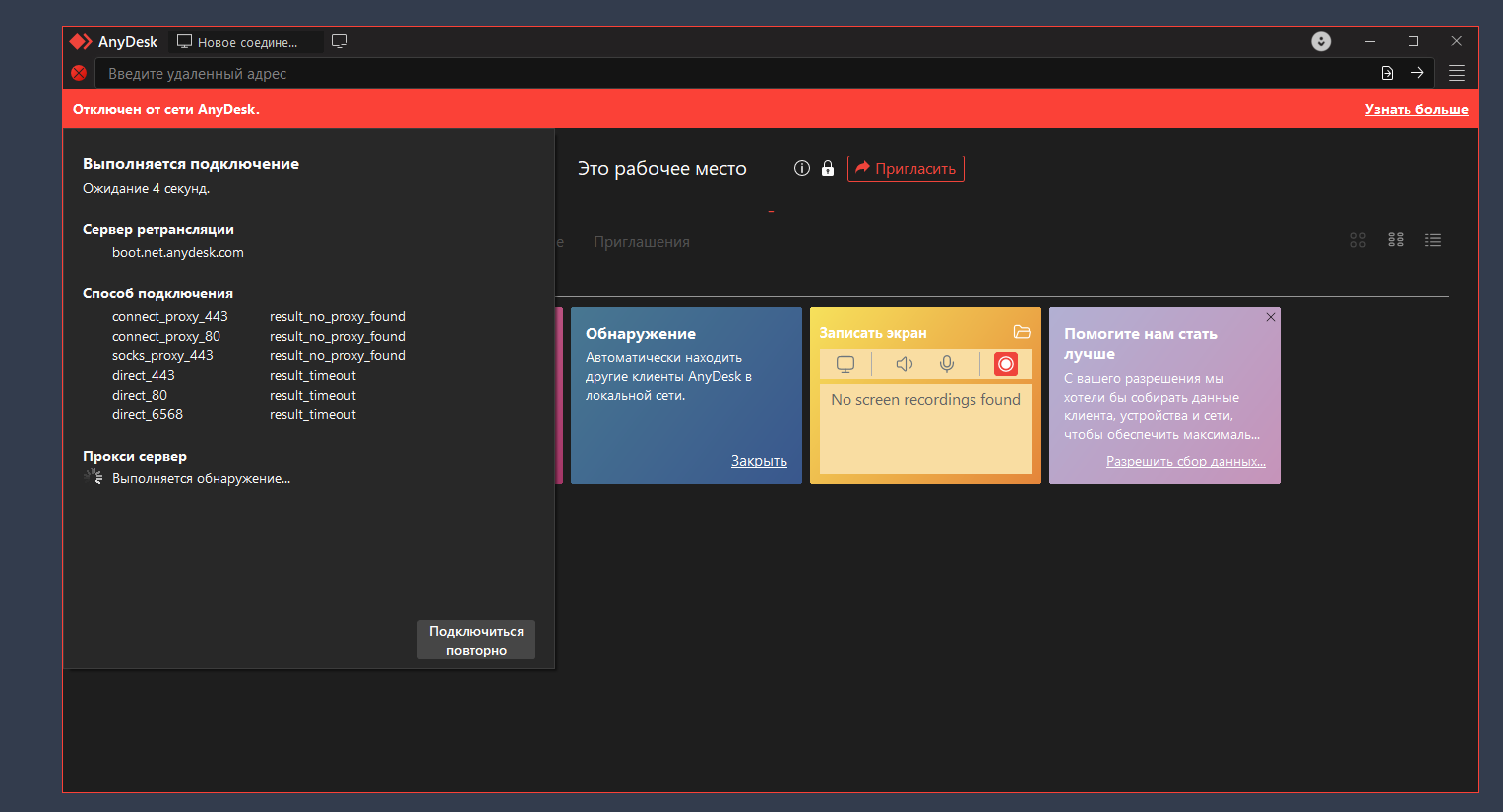This screenshot has width=1503, height=812.
Task: Click the file transfer icon in the address bar
Action: pos(1387,73)
